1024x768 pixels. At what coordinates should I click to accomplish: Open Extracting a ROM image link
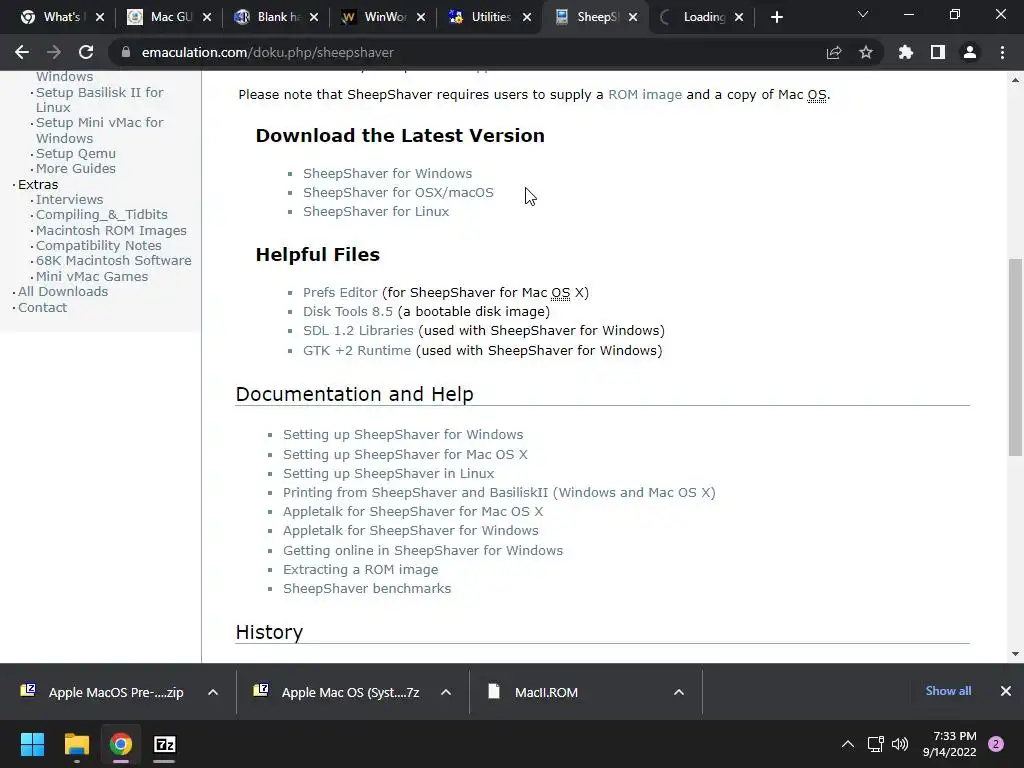[360, 569]
